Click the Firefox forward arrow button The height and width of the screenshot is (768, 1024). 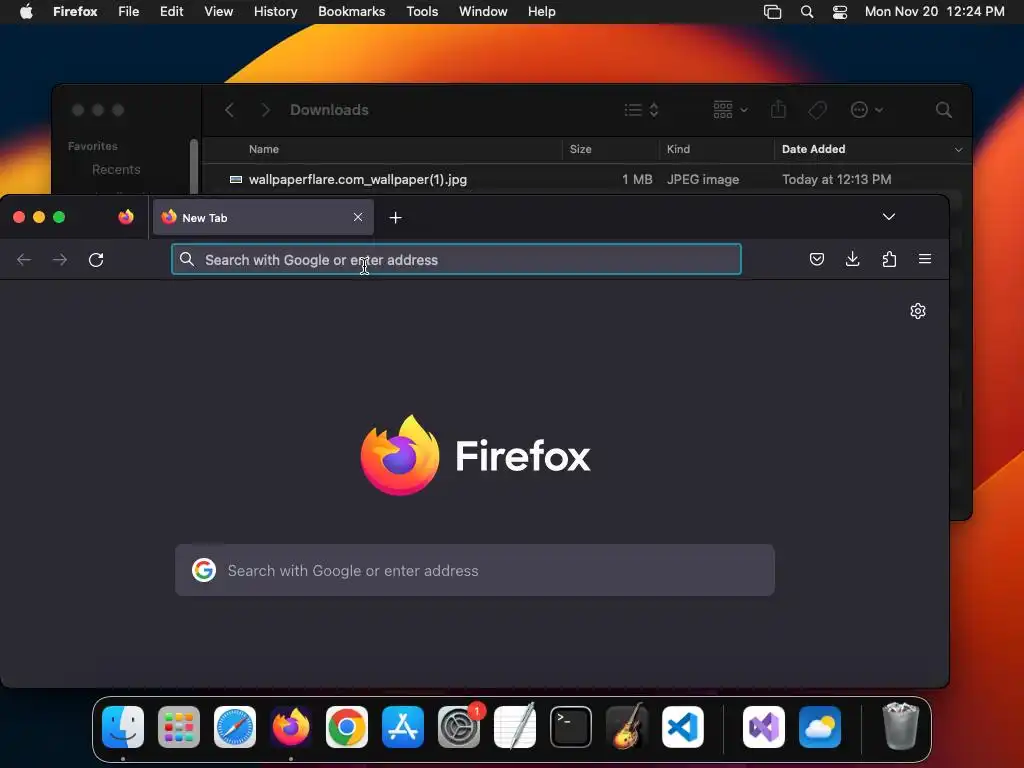pyautogui.click(x=59, y=260)
